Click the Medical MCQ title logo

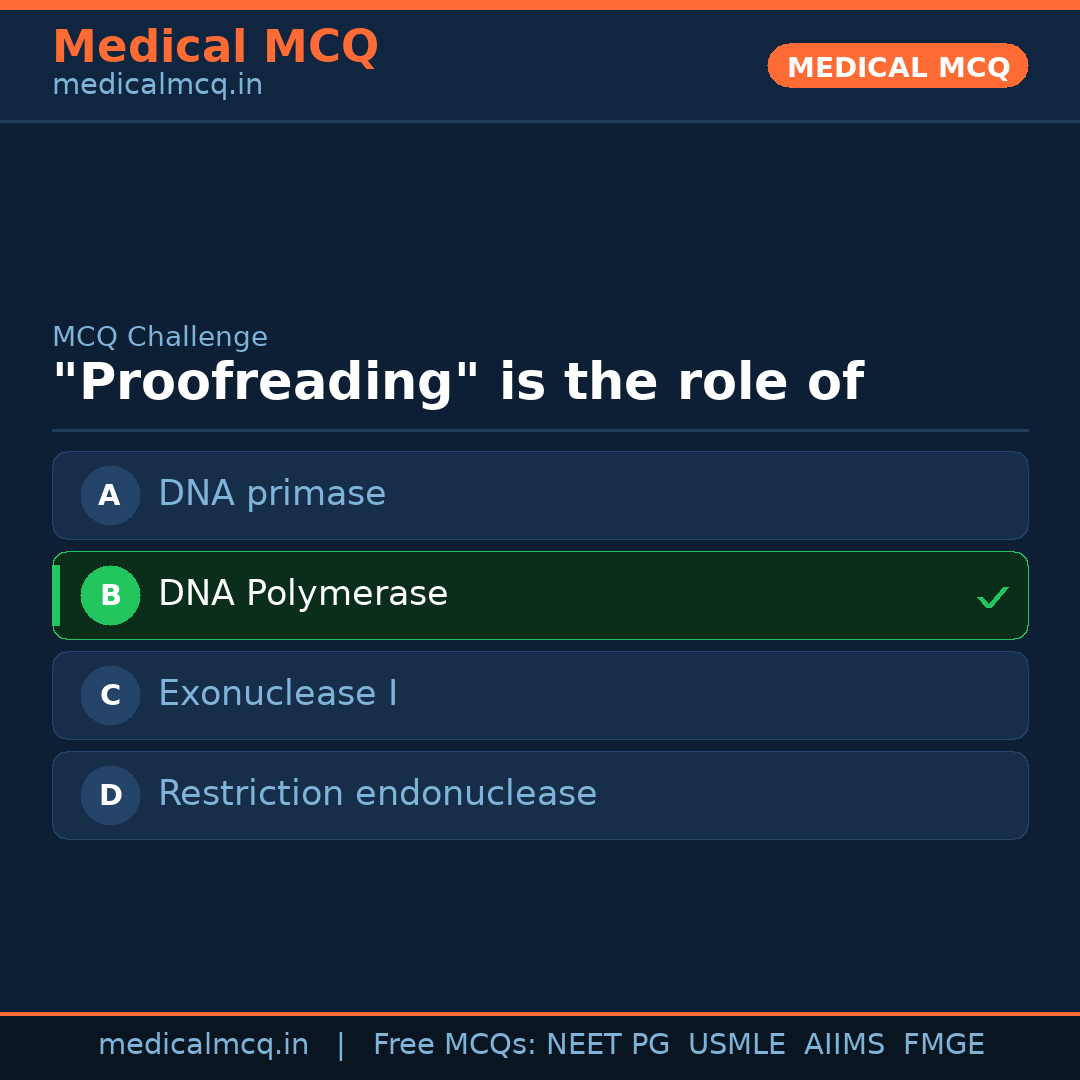pyautogui.click(x=215, y=47)
